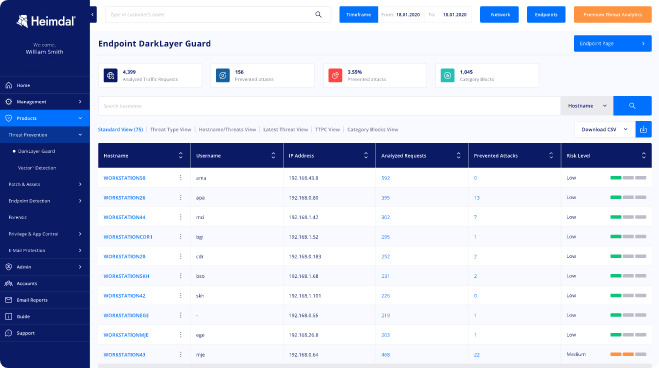Open Premium Threat Analytics
The height and width of the screenshot is (368, 659).
coord(613,15)
